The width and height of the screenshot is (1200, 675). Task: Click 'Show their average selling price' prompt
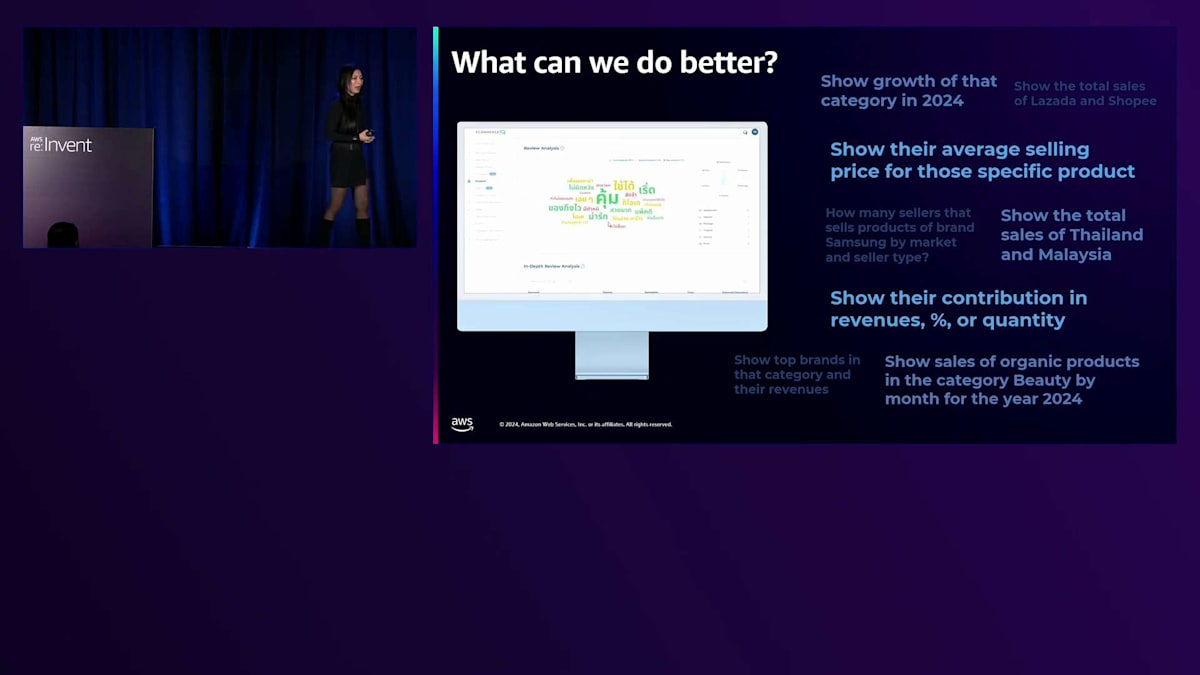pyautogui.click(x=982, y=160)
